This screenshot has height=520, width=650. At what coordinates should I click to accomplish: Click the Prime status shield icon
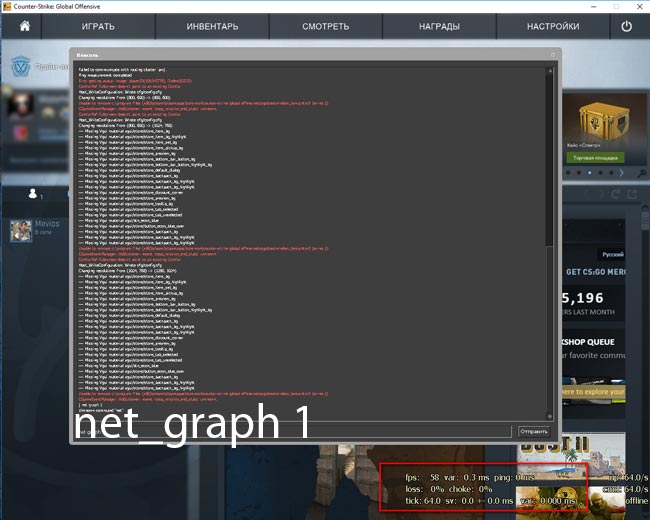21,66
